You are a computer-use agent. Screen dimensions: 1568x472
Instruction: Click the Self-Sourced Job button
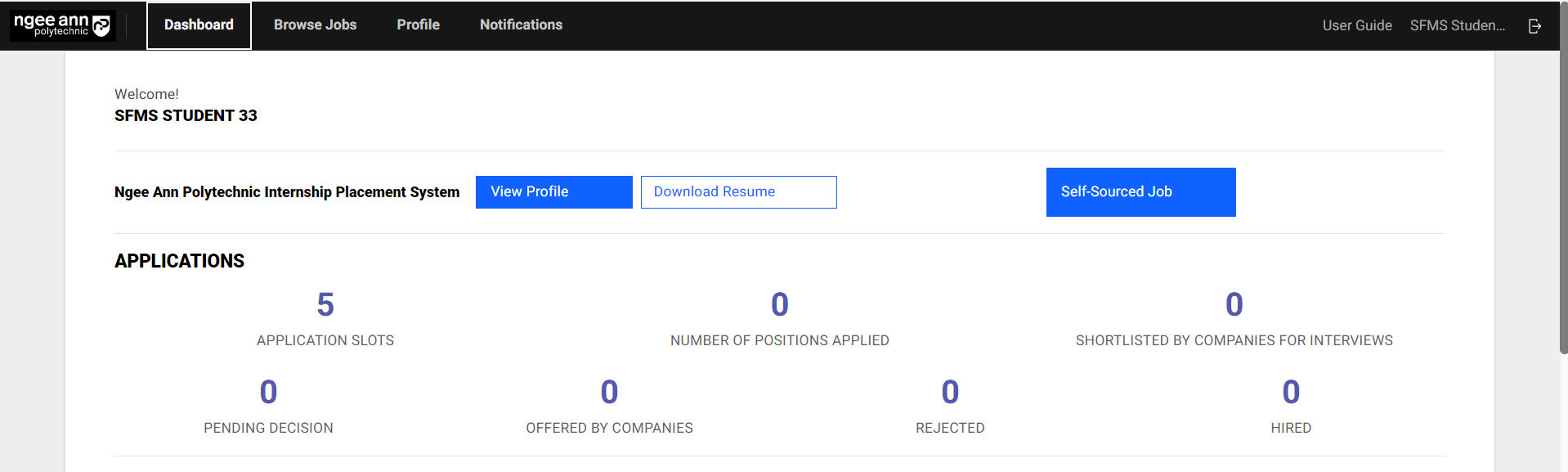pyautogui.click(x=1140, y=192)
